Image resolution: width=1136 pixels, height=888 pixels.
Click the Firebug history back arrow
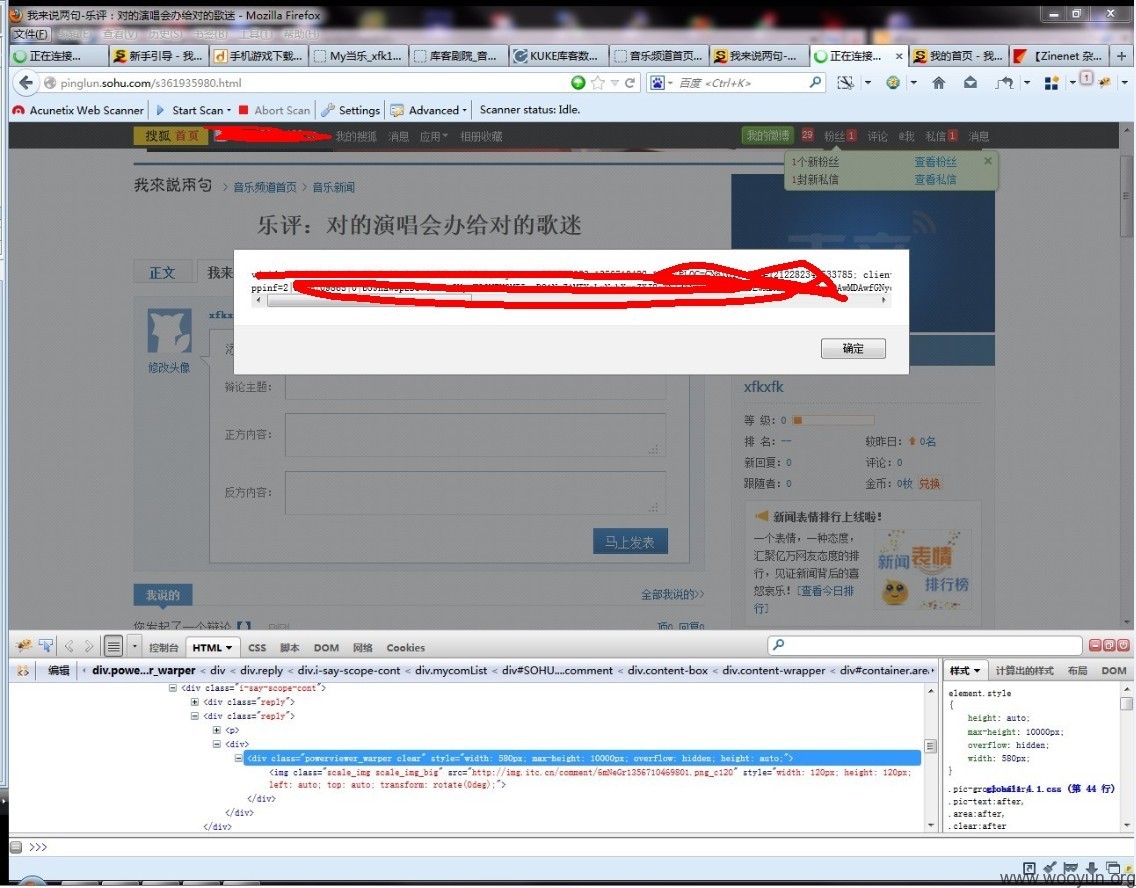pos(70,646)
